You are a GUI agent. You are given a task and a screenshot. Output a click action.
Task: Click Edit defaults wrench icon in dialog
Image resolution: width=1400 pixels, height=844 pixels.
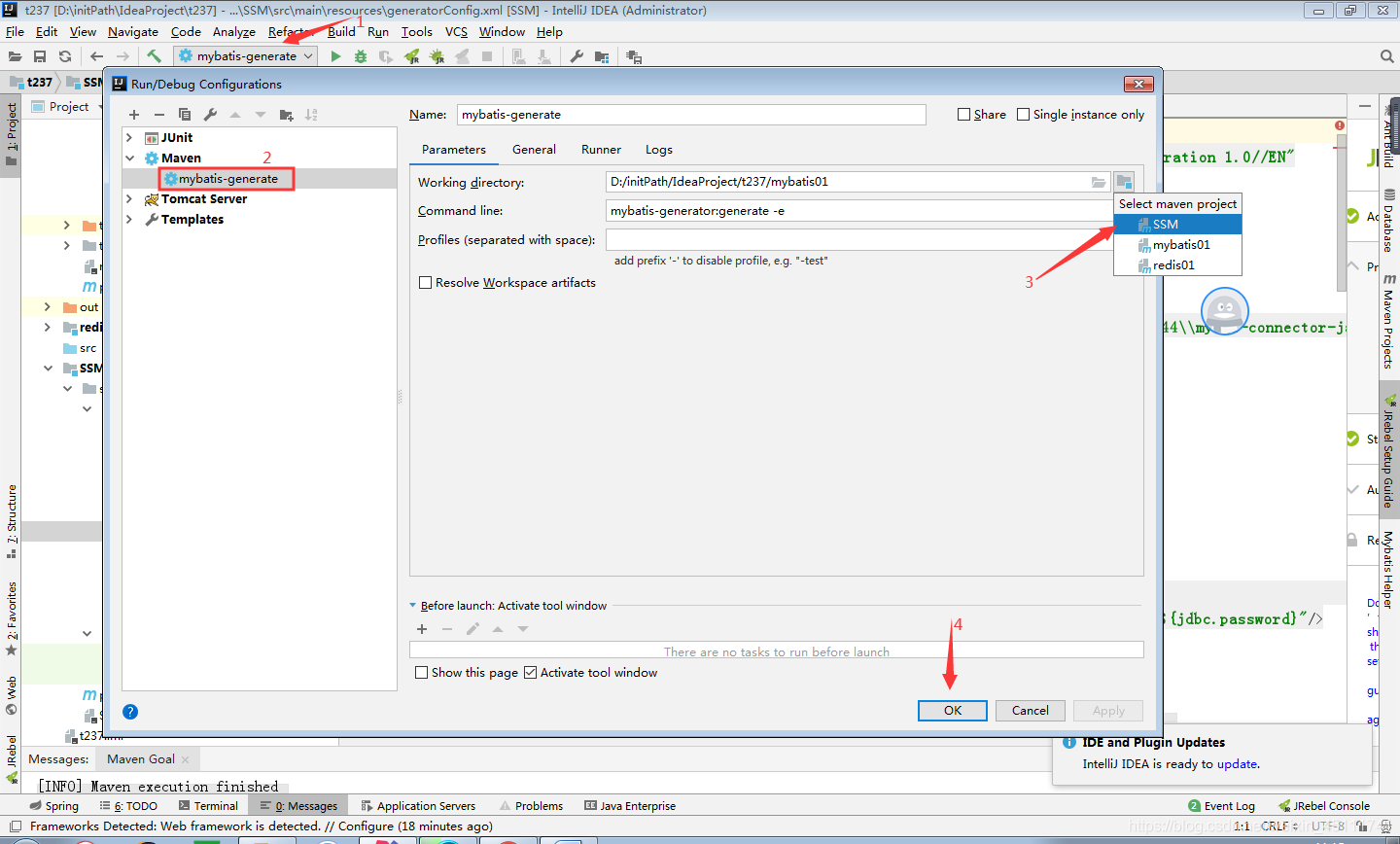210,115
